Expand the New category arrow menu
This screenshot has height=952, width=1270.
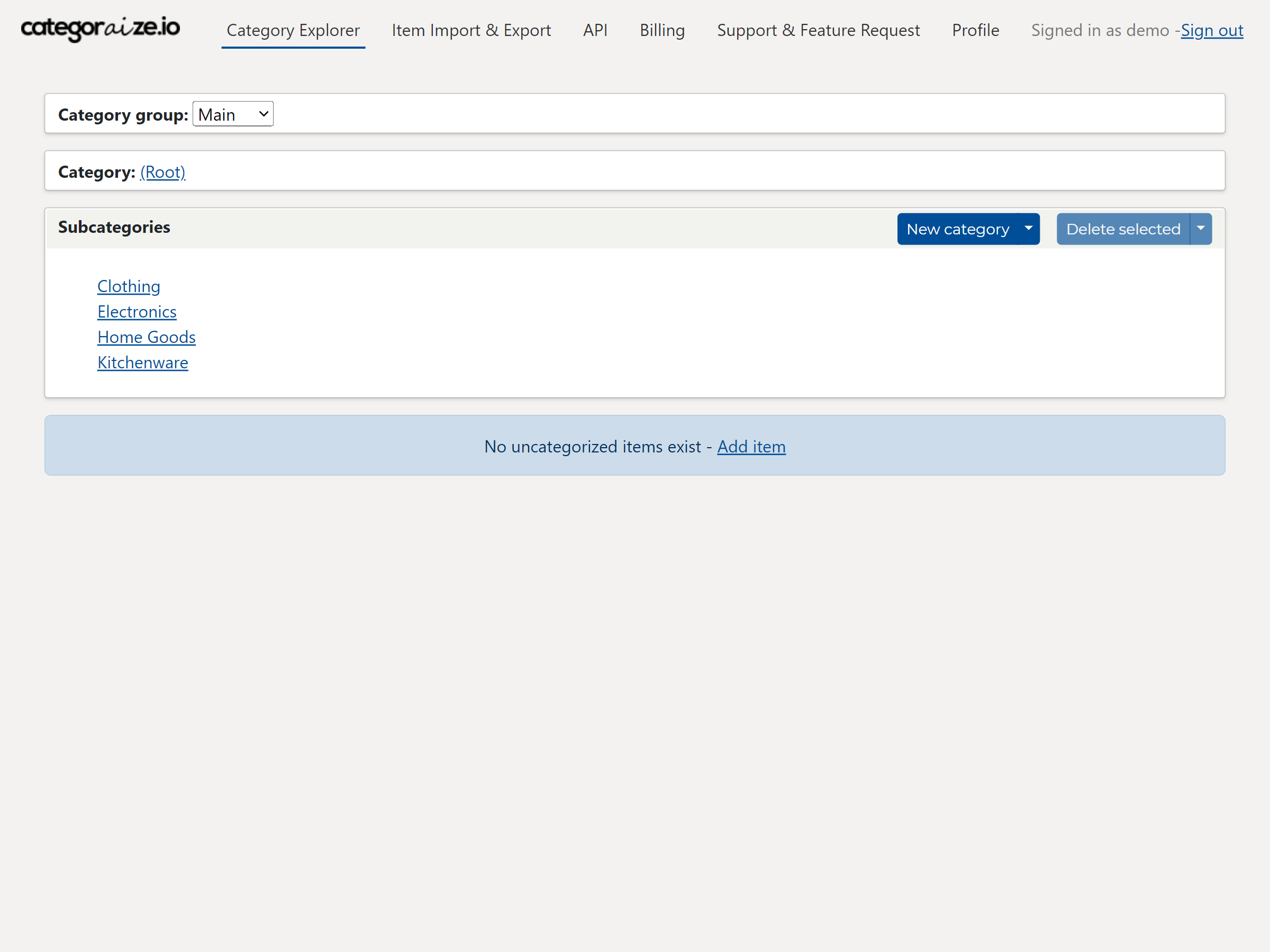point(1028,229)
